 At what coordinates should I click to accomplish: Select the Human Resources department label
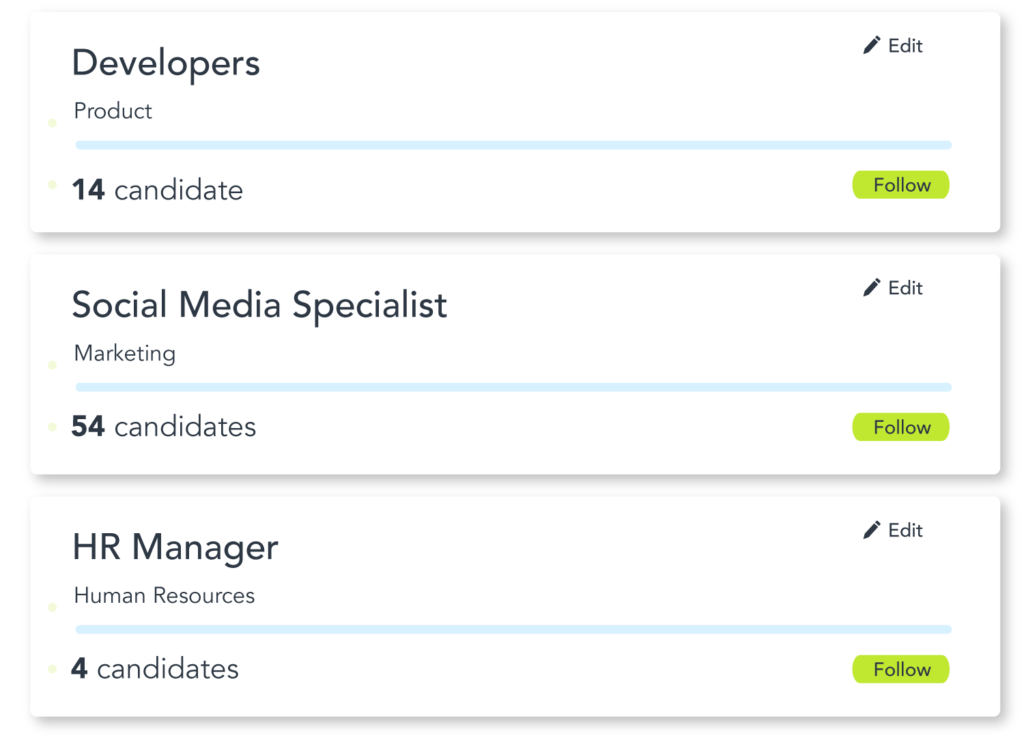[x=164, y=596]
